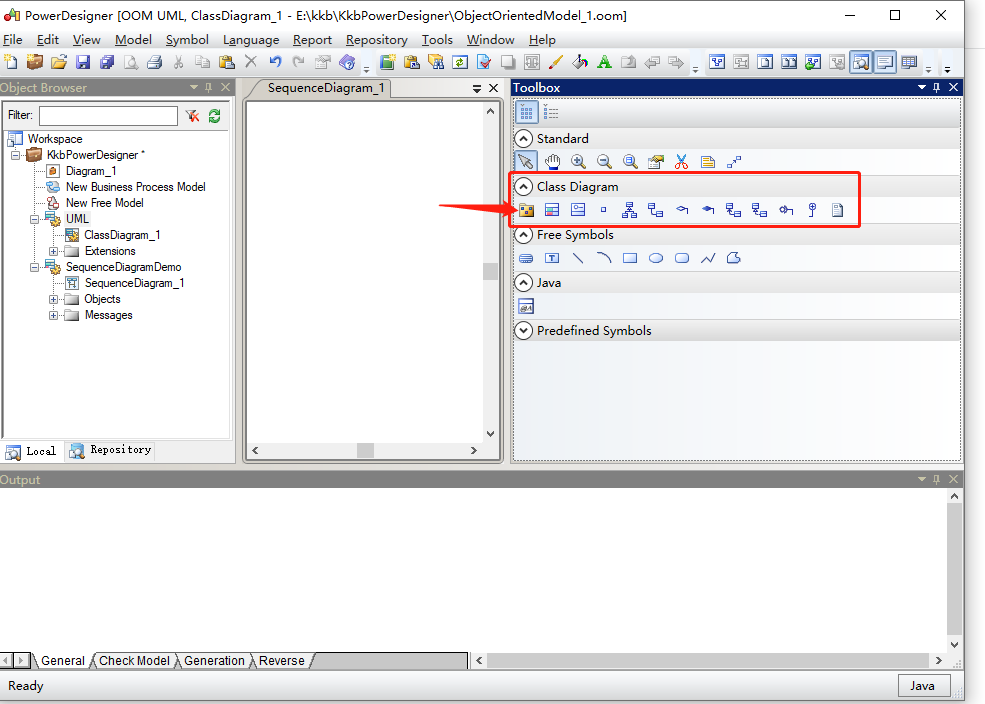The width and height of the screenshot is (985, 704).
Task: Expand the Predefined Symbols section
Action: pos(523,330)
